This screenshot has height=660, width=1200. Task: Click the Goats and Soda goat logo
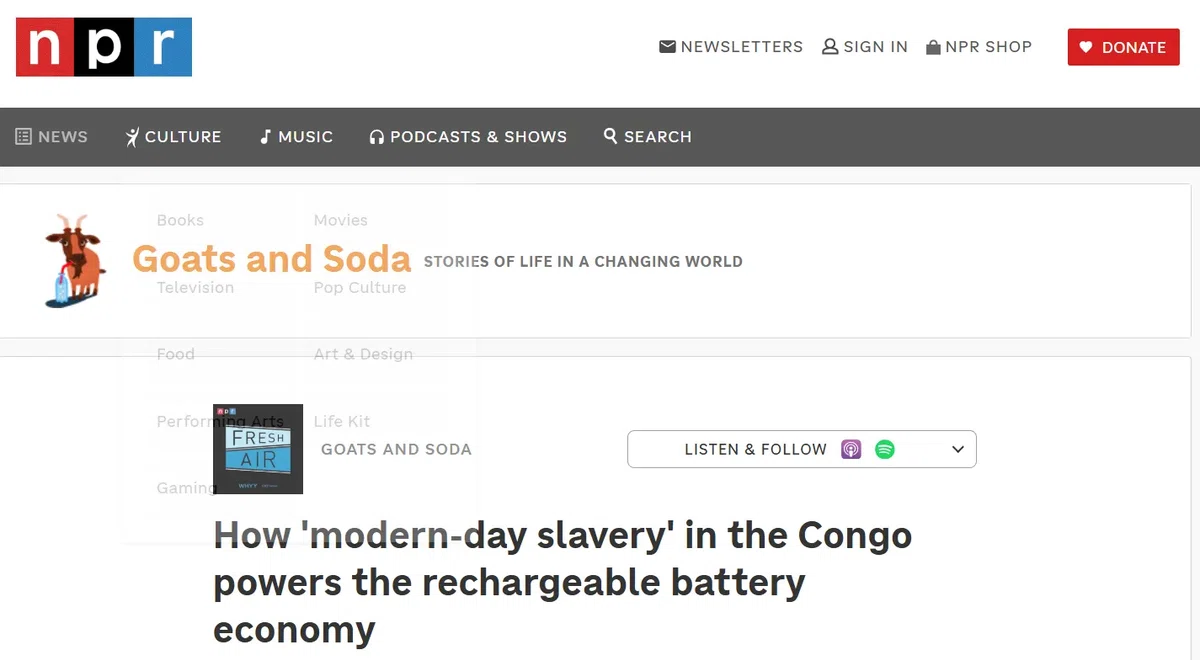[x=75, y=260]
